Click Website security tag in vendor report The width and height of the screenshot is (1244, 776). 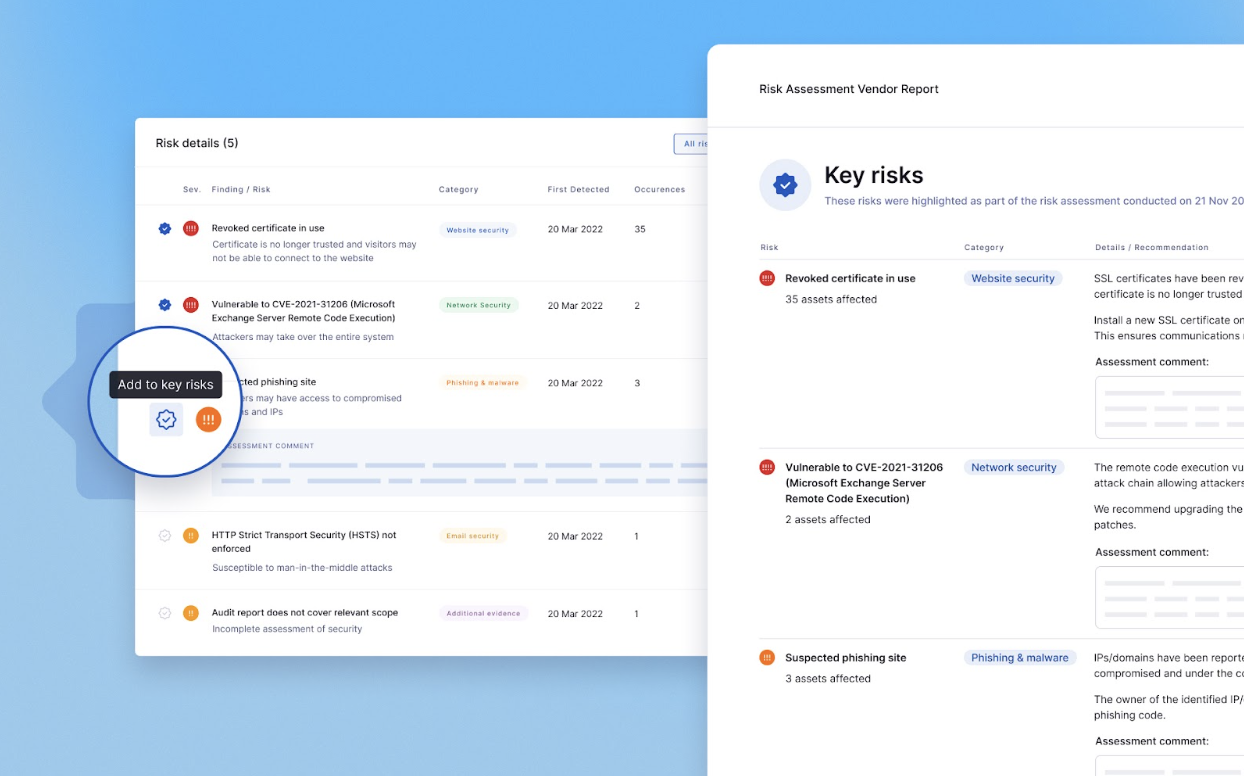click(1013, 278)
